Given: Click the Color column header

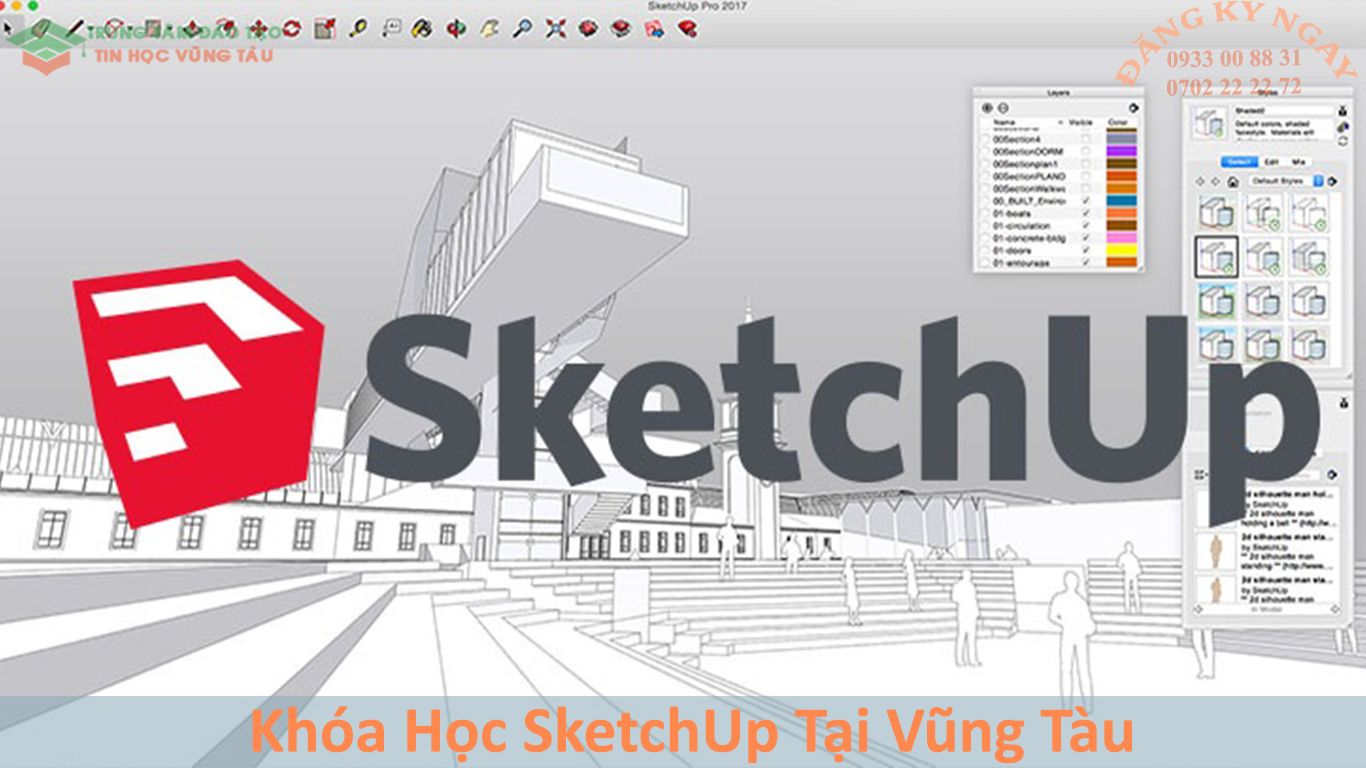Looking at the screenshot, I should tap(1118, 122).
